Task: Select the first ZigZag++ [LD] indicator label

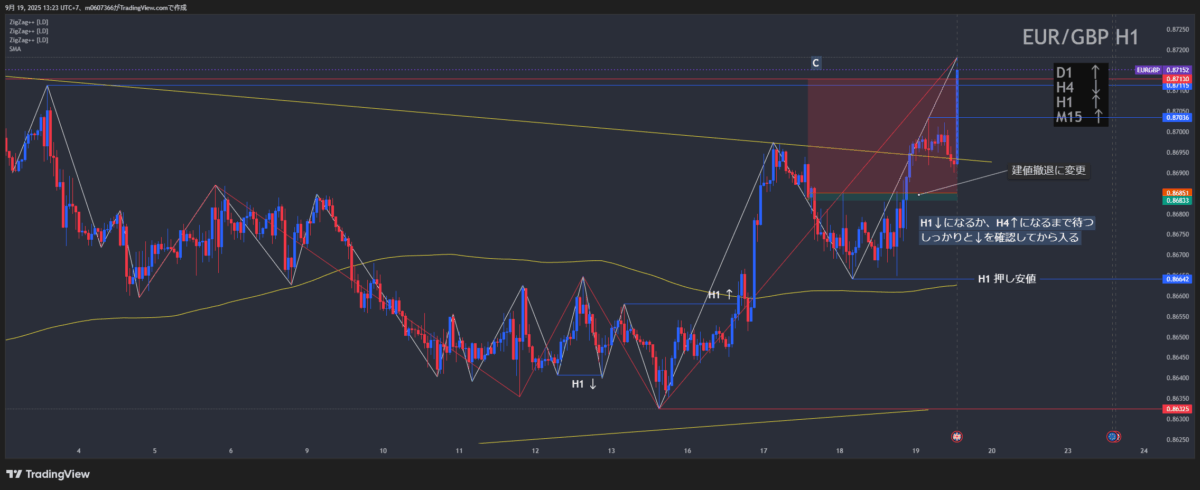Action: [x=28, y=21]
